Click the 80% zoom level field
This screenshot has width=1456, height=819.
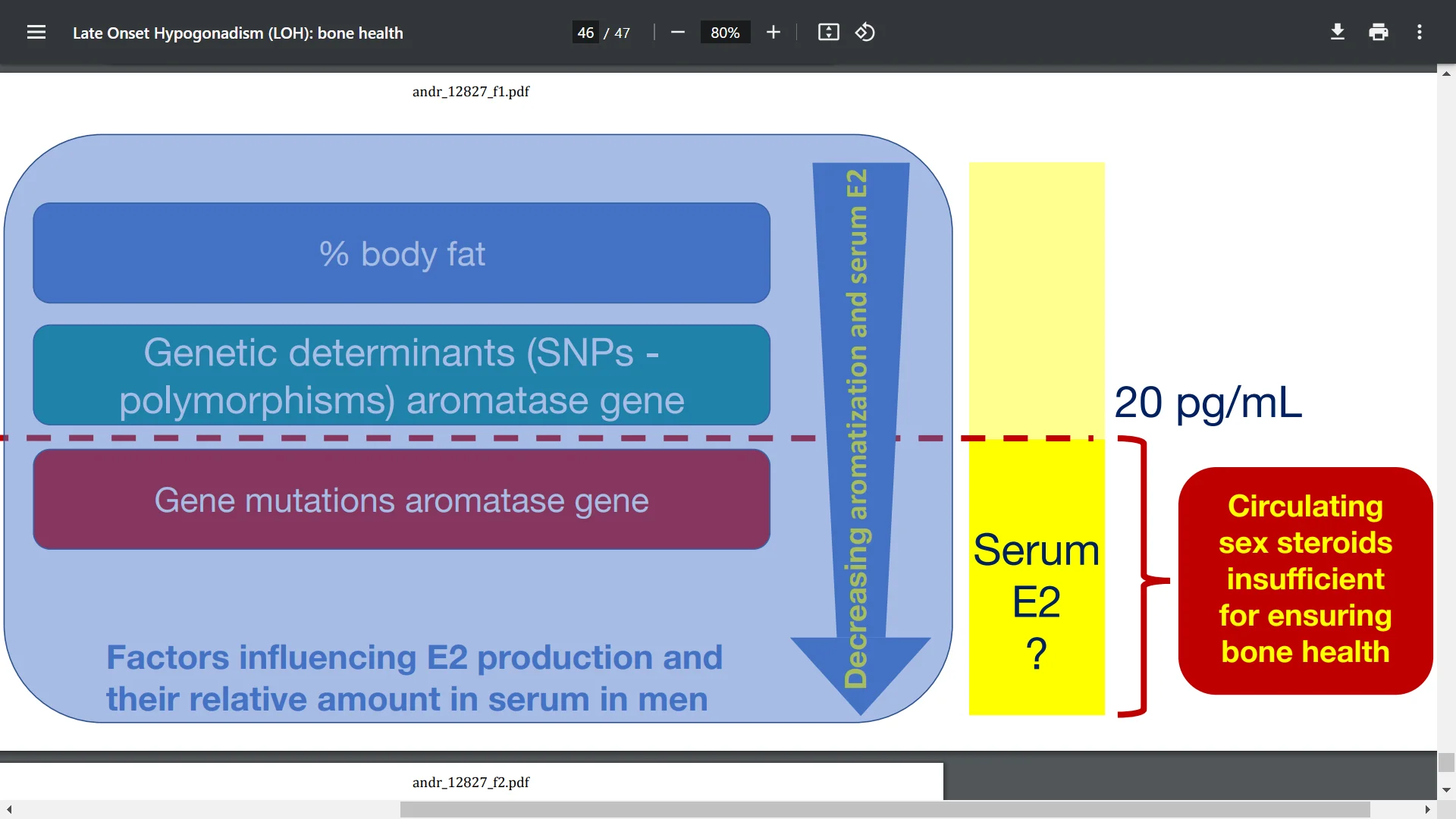725,33
